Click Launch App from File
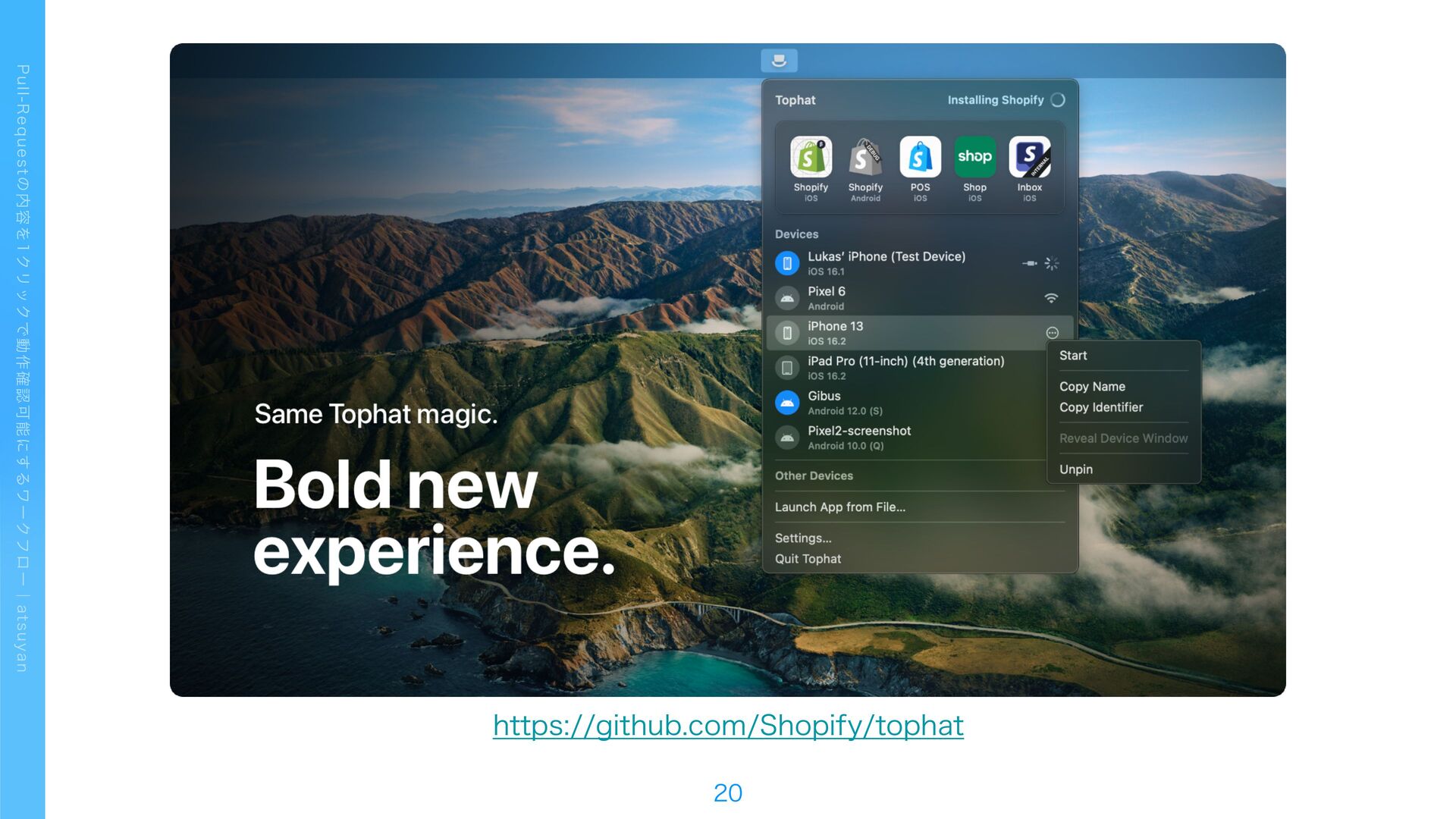 (839, 507)
